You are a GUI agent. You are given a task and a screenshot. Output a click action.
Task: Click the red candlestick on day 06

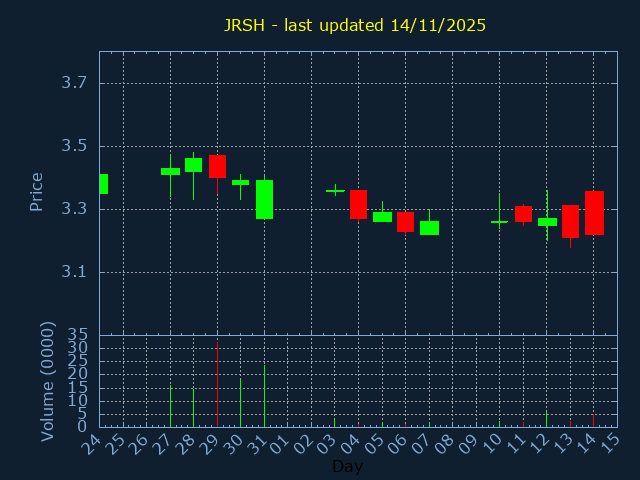tap(405, 221)
